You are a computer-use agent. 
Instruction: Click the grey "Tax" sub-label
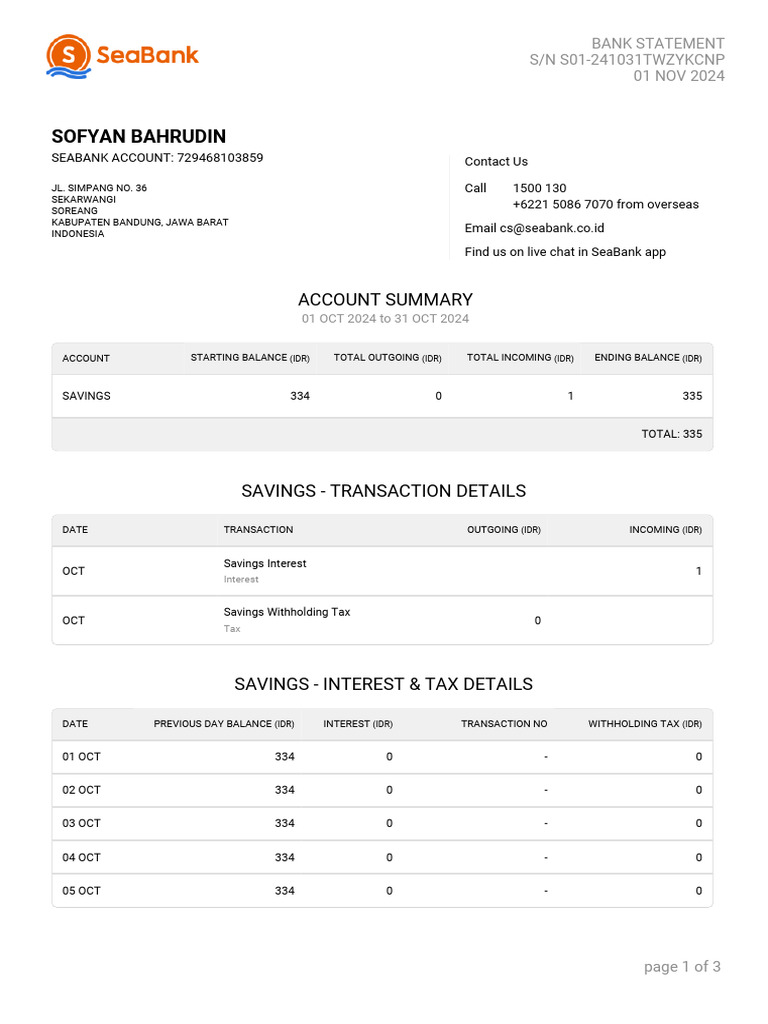point(232,629)
